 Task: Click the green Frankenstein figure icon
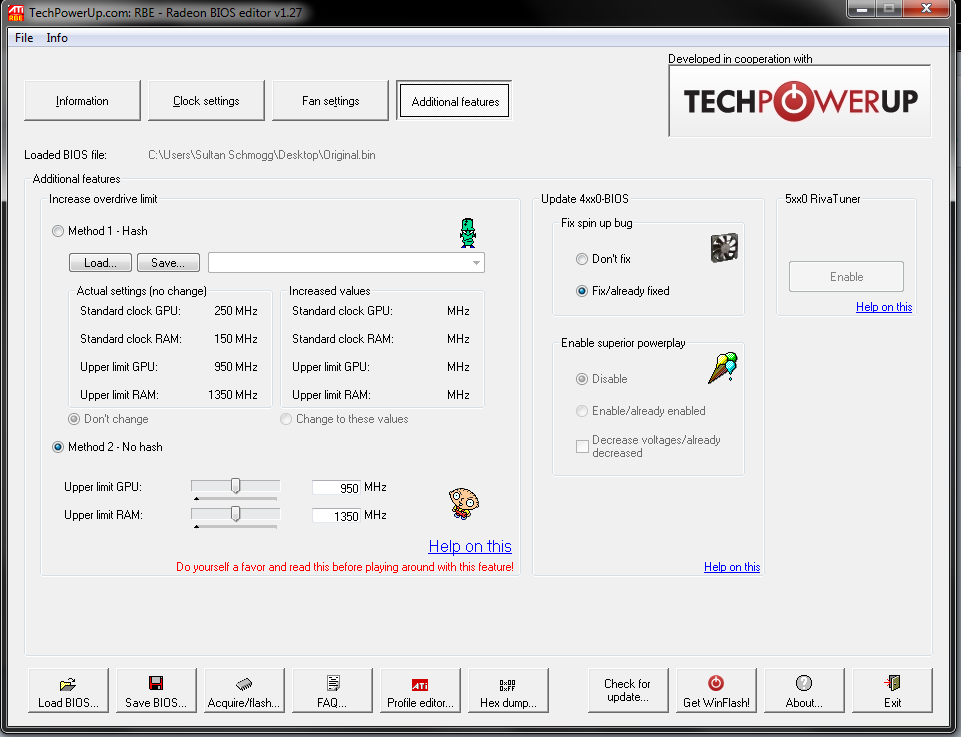[468, 233]
